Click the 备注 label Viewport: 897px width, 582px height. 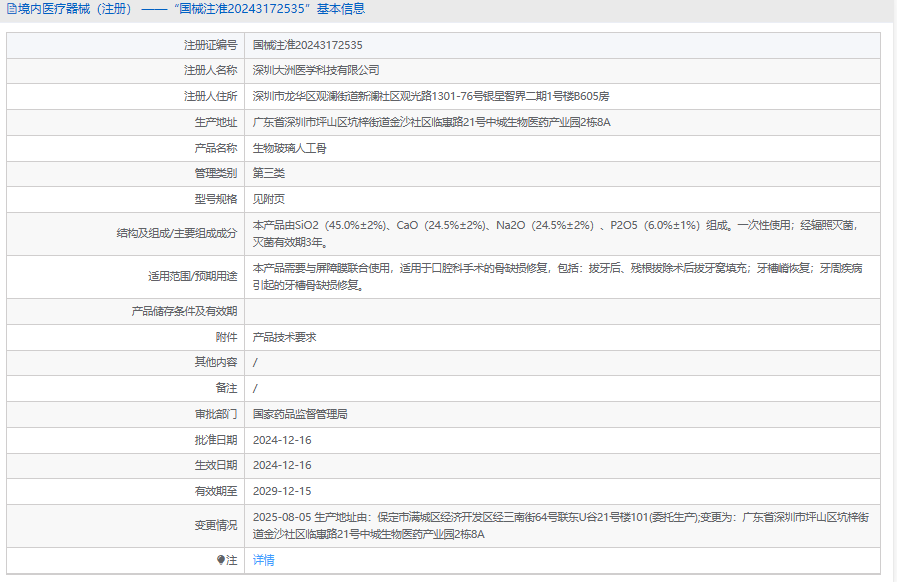(x=227, y=389)
